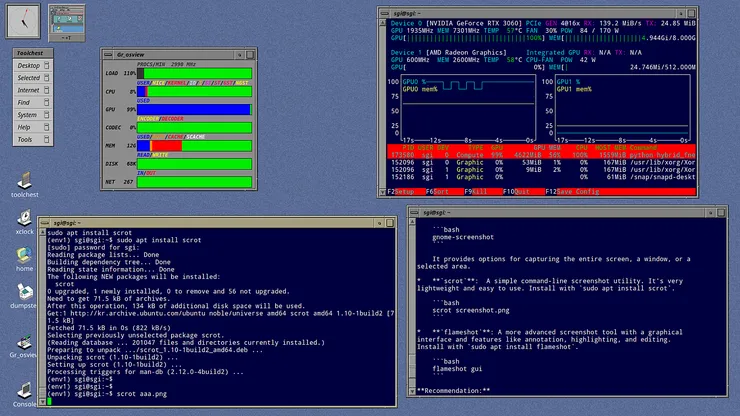Click the CODEC bar in Gr_osview
Viewport: 740px width, 416px height.
tap(194, 128)
